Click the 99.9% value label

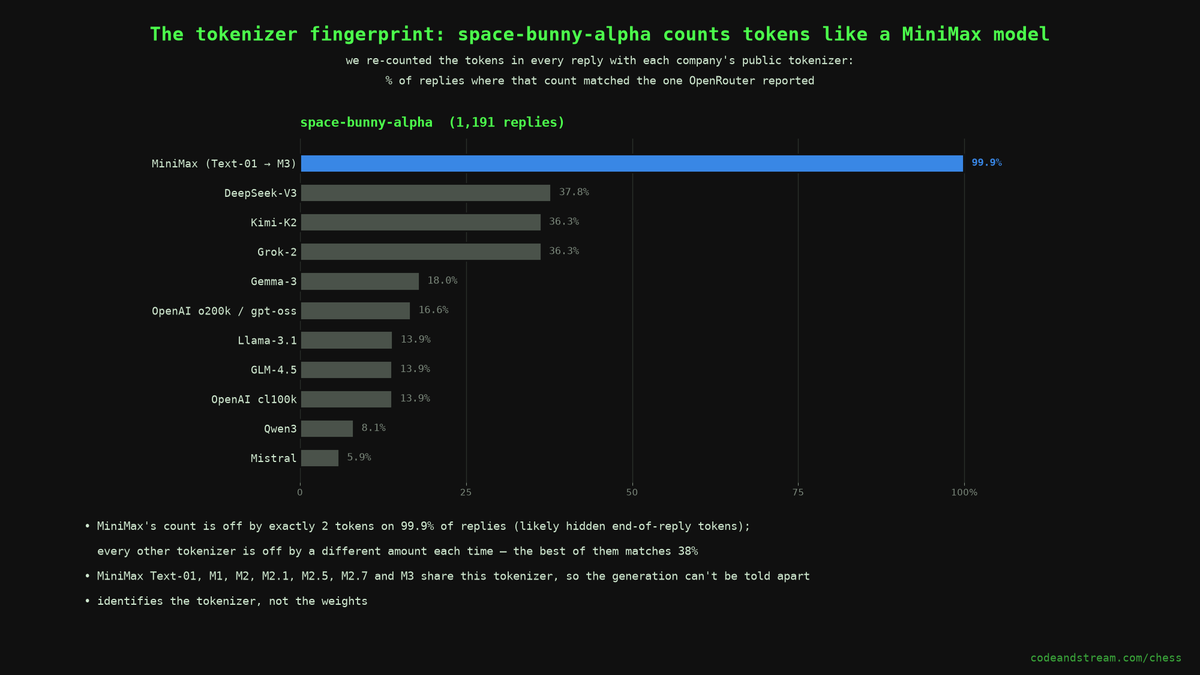pos(986,162)
